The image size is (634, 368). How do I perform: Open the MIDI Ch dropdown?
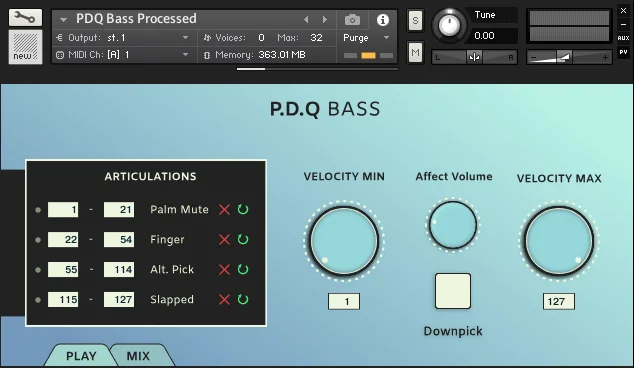coord(185,55)
